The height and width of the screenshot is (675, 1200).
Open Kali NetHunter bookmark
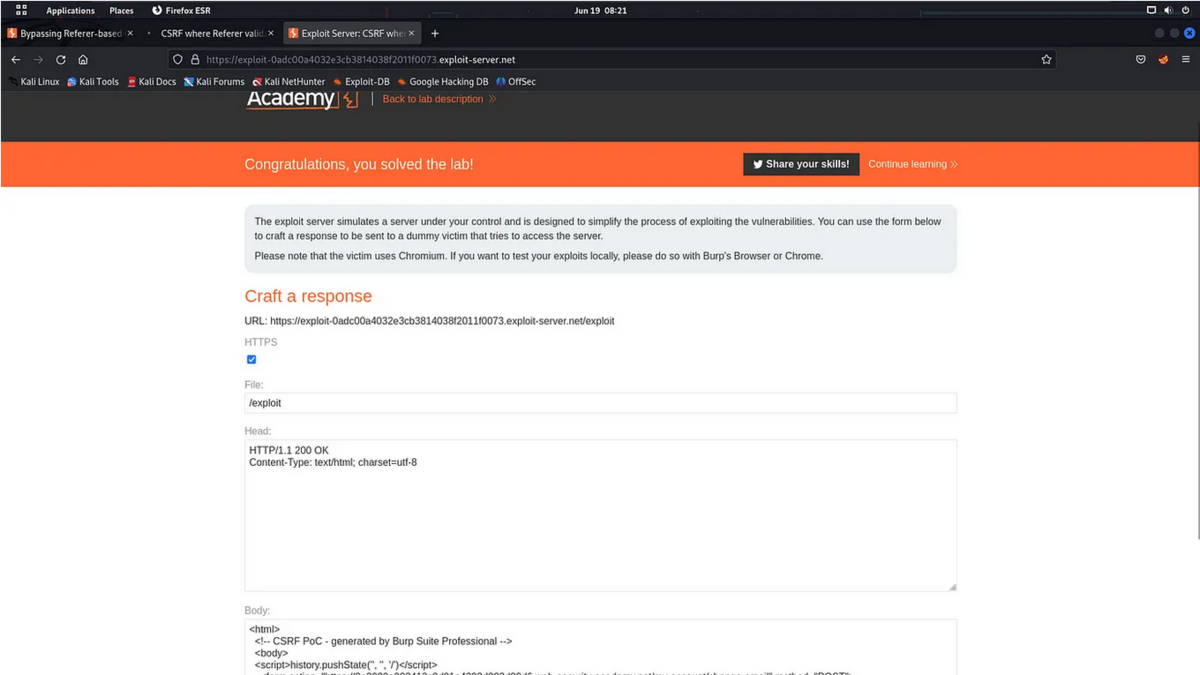point(289,82)
